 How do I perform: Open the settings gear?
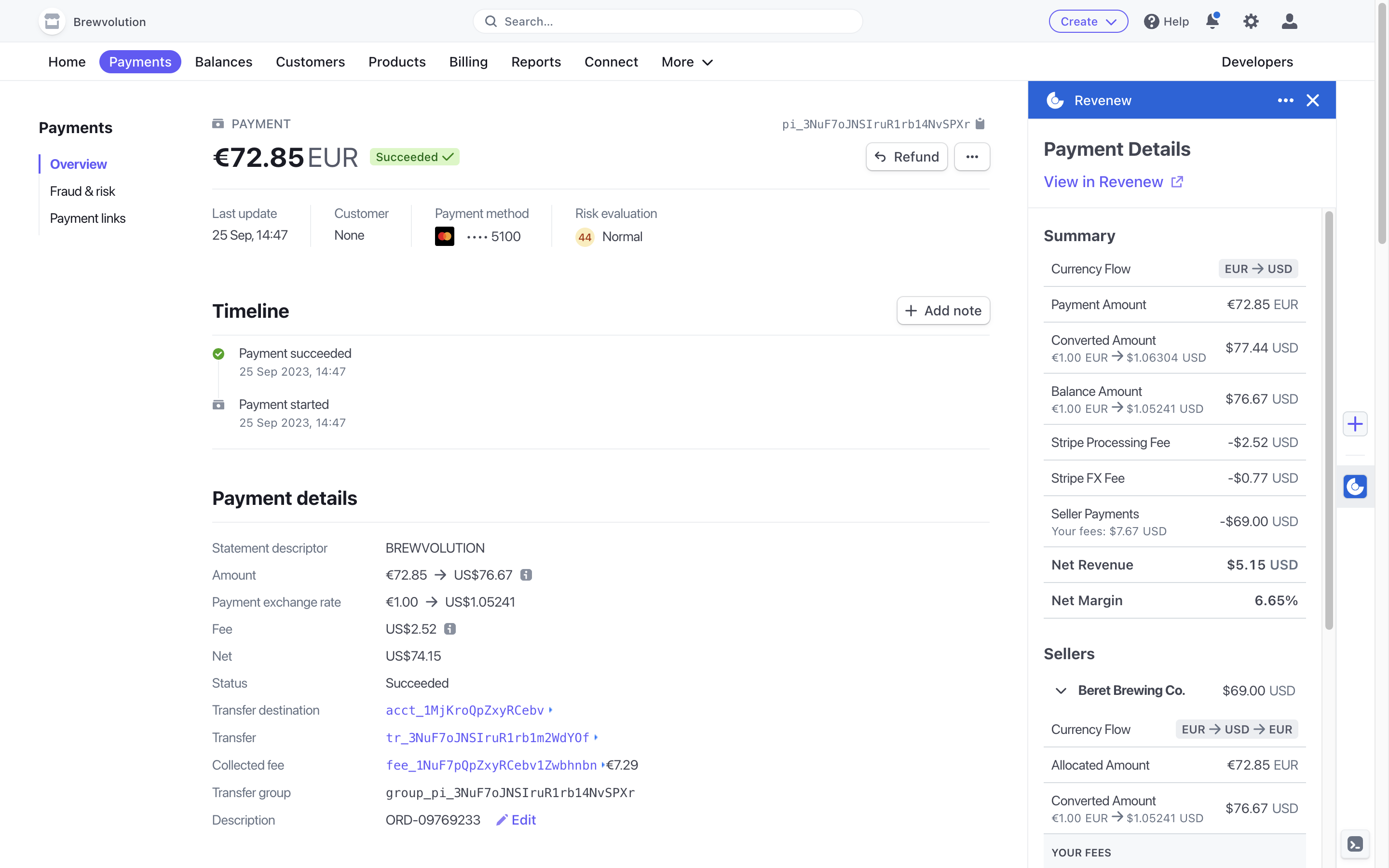coord(1251,21)
